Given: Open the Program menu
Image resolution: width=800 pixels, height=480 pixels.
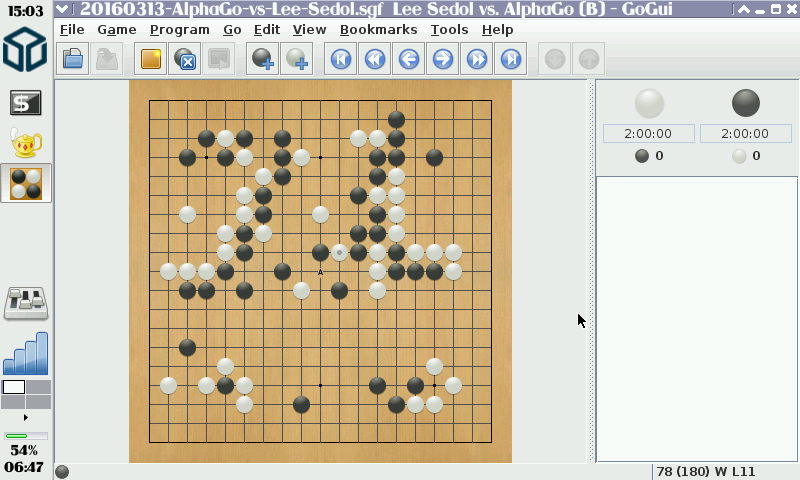Looking at the screenshot, I should tap(180, 30).
